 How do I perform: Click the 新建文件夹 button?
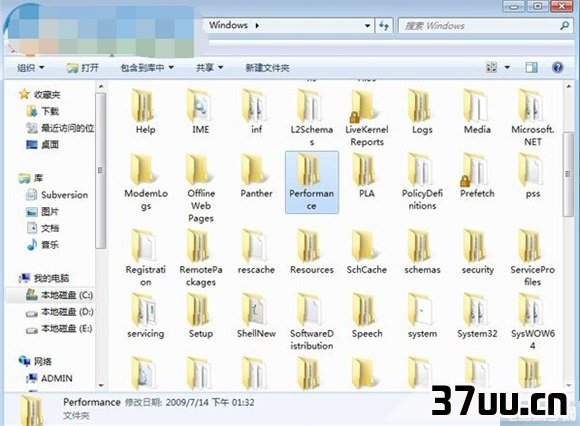tap(267, 68)
